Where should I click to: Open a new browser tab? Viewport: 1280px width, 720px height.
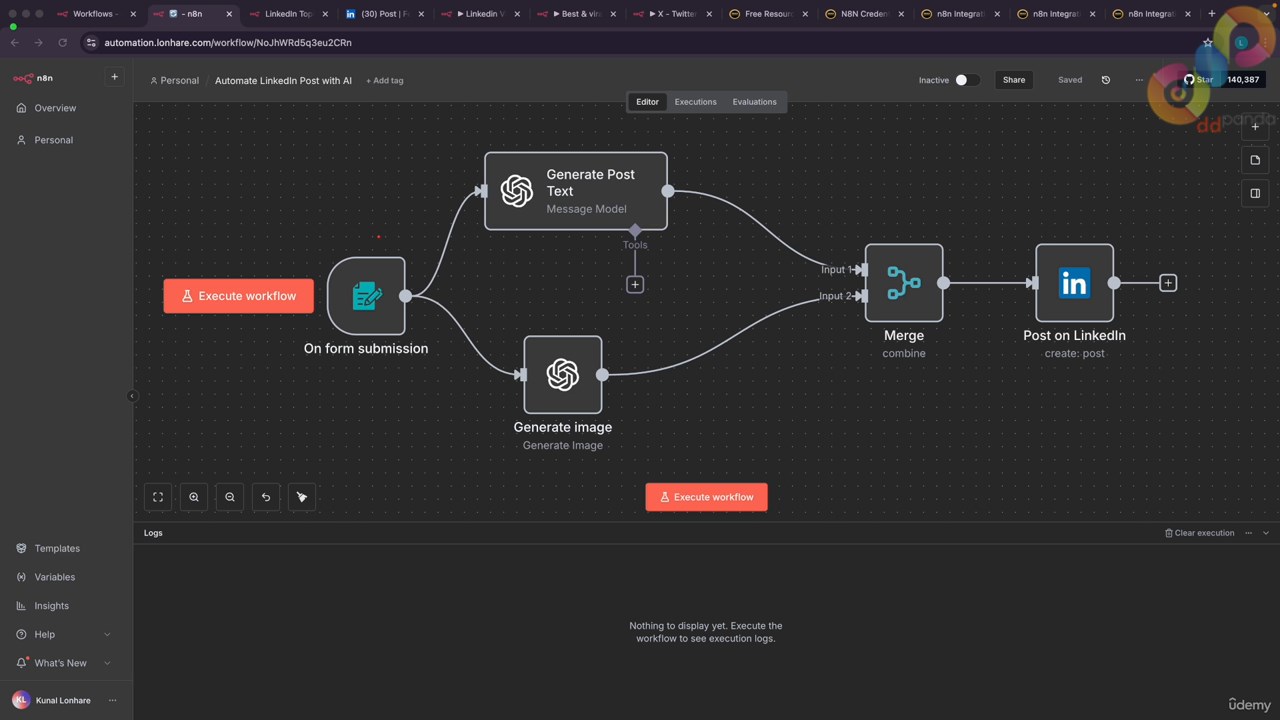[x=1212, y=14]
